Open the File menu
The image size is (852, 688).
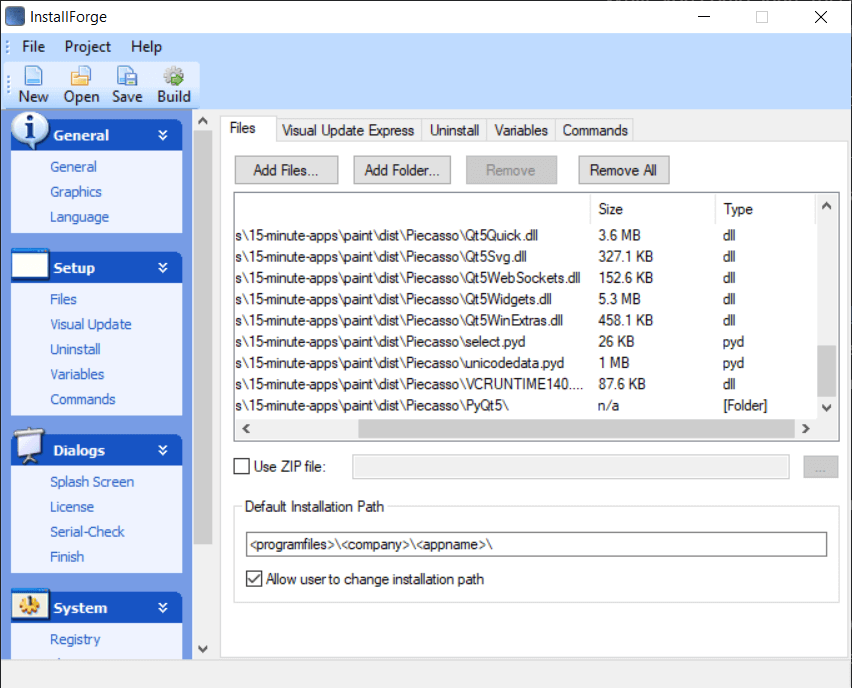[x=34, y=47]
